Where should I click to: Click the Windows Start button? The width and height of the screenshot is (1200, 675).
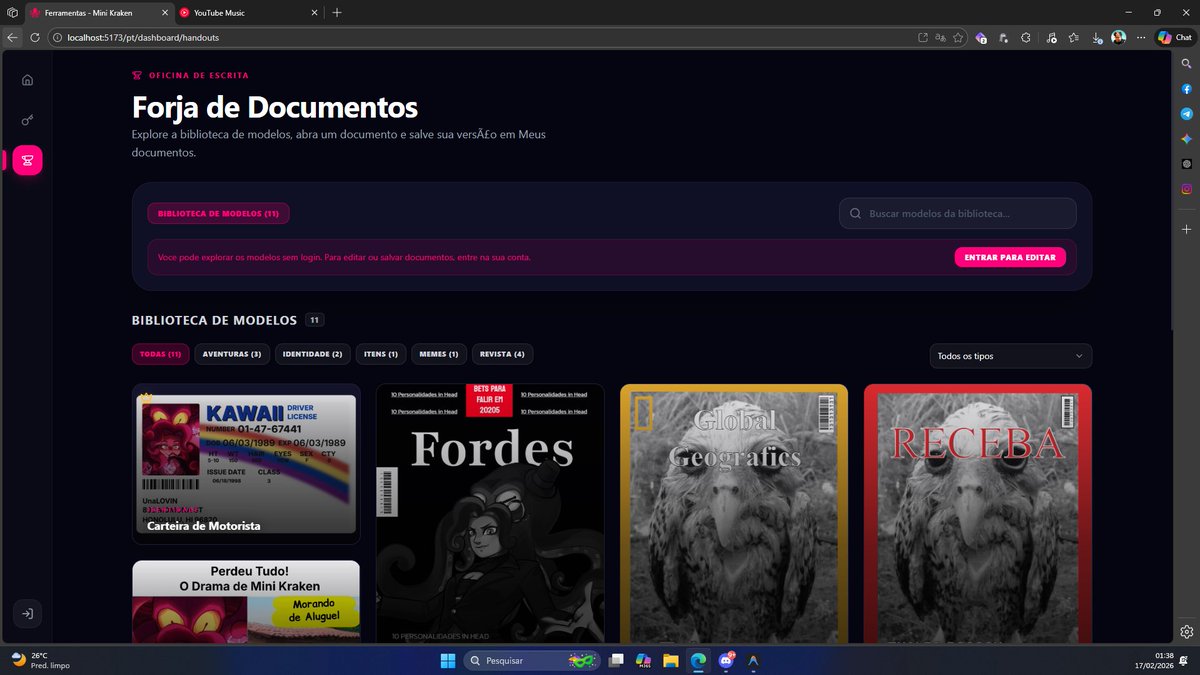447,660
